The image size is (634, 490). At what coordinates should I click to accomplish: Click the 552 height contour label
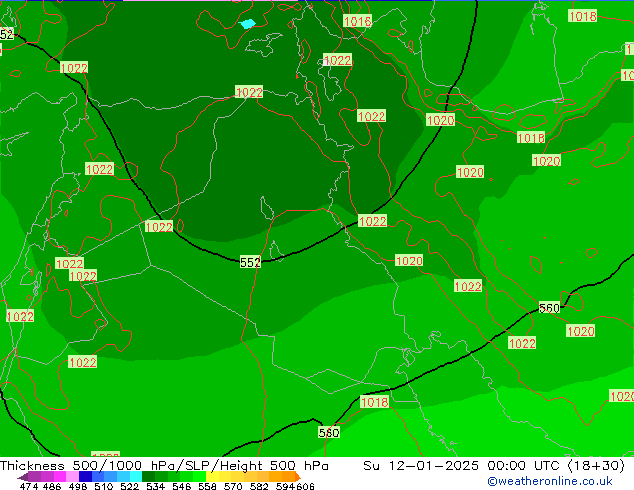pyautogui.click(x=250, y=262)
